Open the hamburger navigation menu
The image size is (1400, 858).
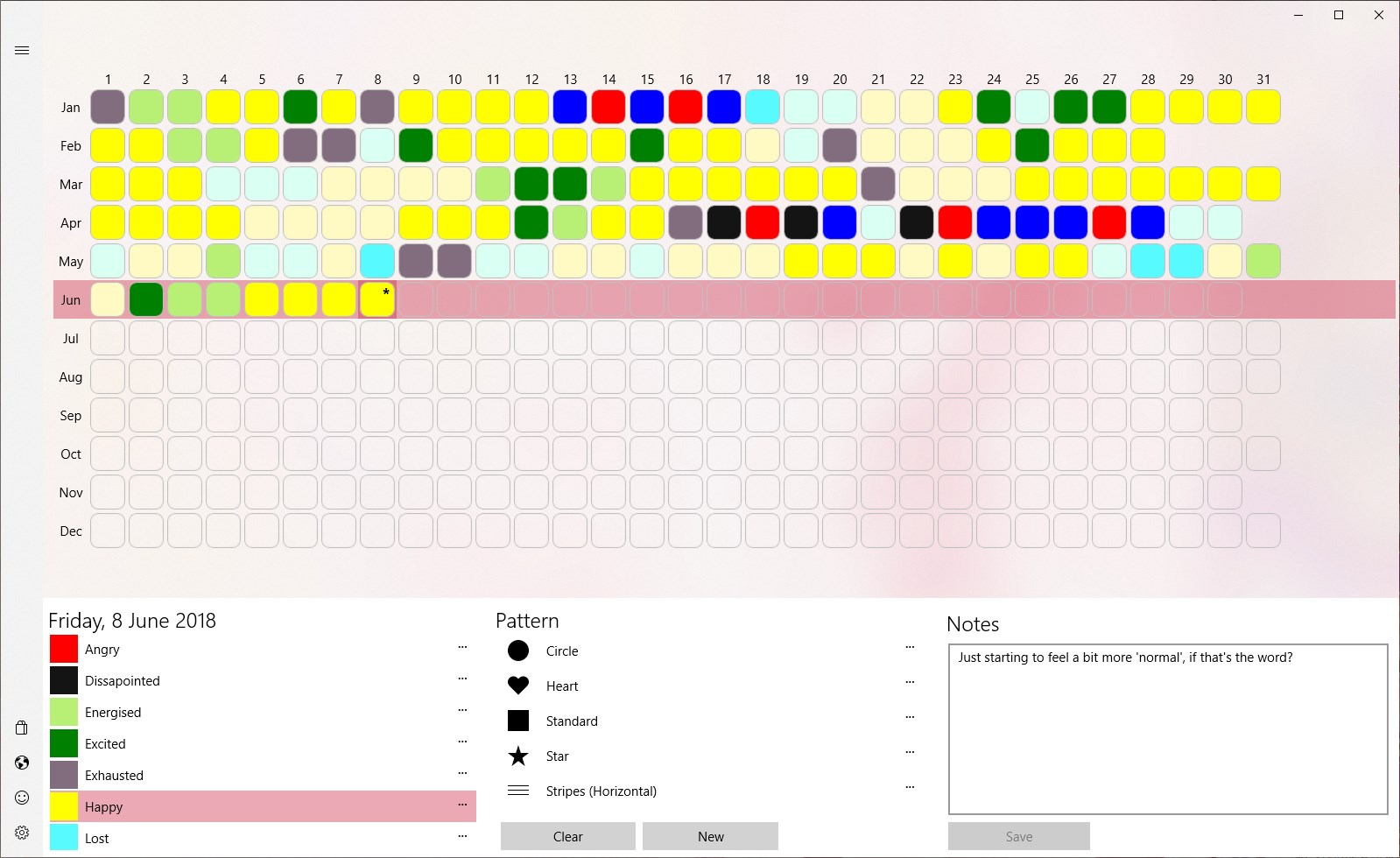pyautogui.click(x=22, y=51)
